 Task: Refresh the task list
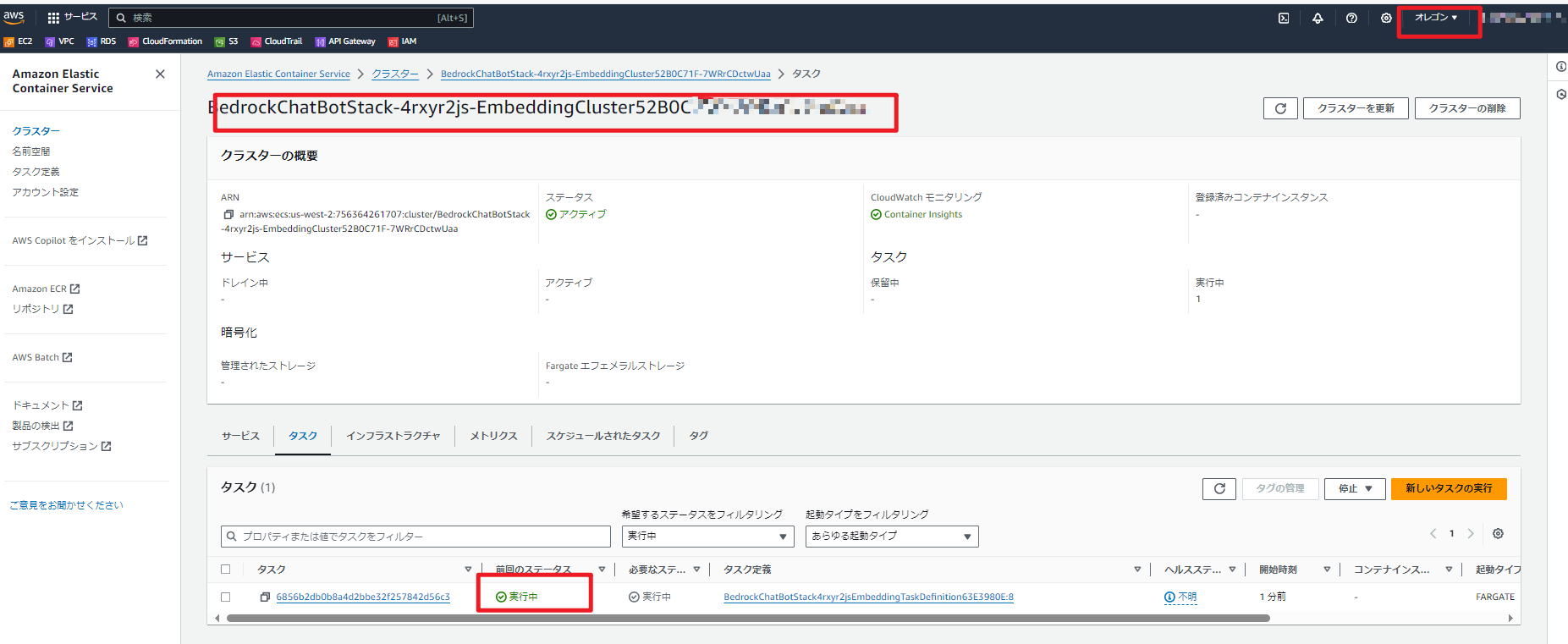[x=1219, y=488]
